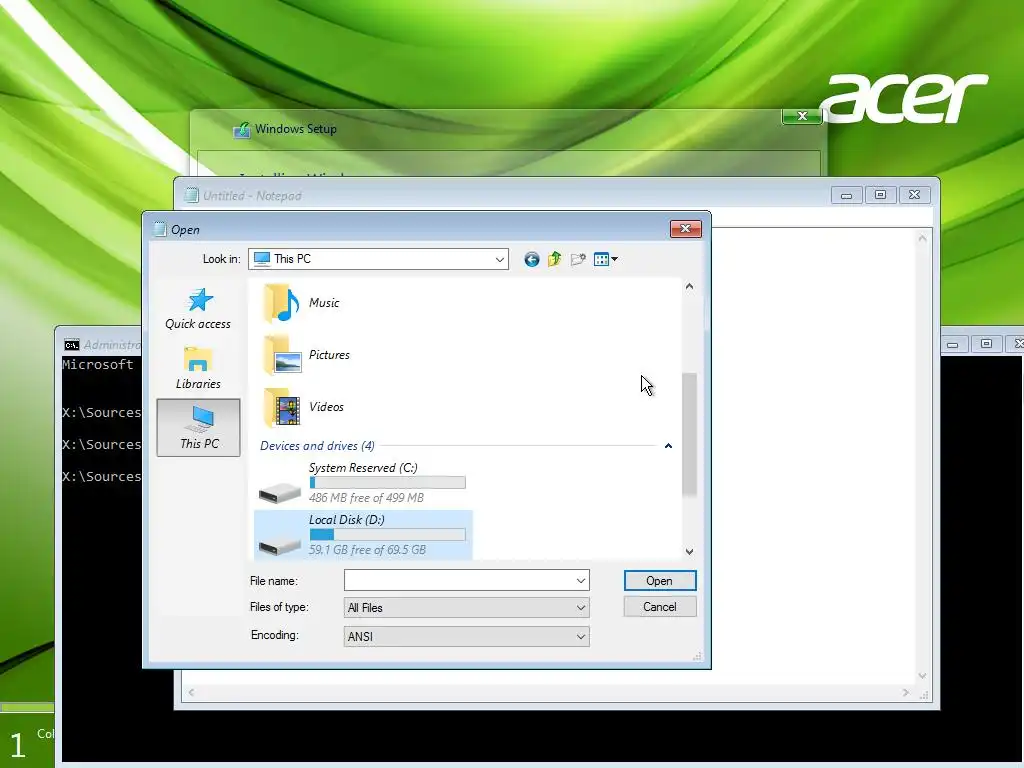Screen dimensions: 1024x768
Task: Minimize the Command Prompt window
Action: (953, 344)
